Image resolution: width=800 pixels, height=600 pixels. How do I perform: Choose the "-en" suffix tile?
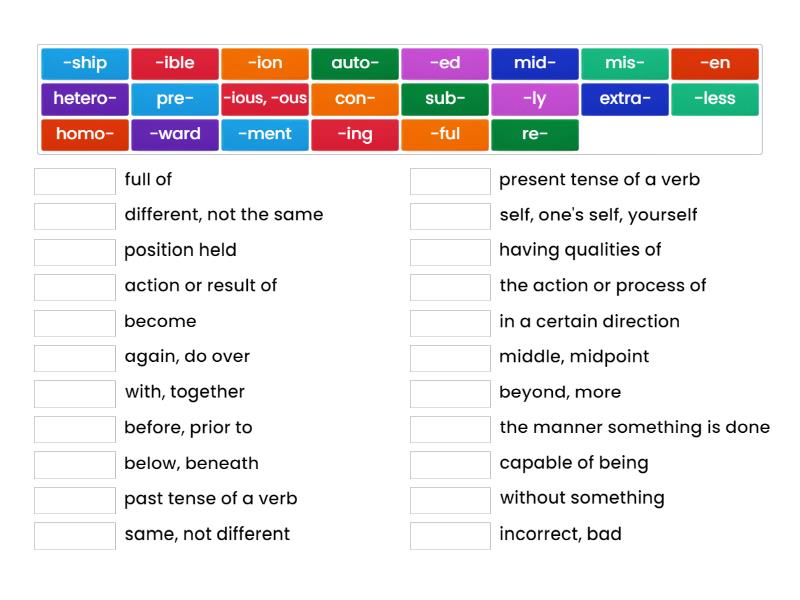coord(714,62)
